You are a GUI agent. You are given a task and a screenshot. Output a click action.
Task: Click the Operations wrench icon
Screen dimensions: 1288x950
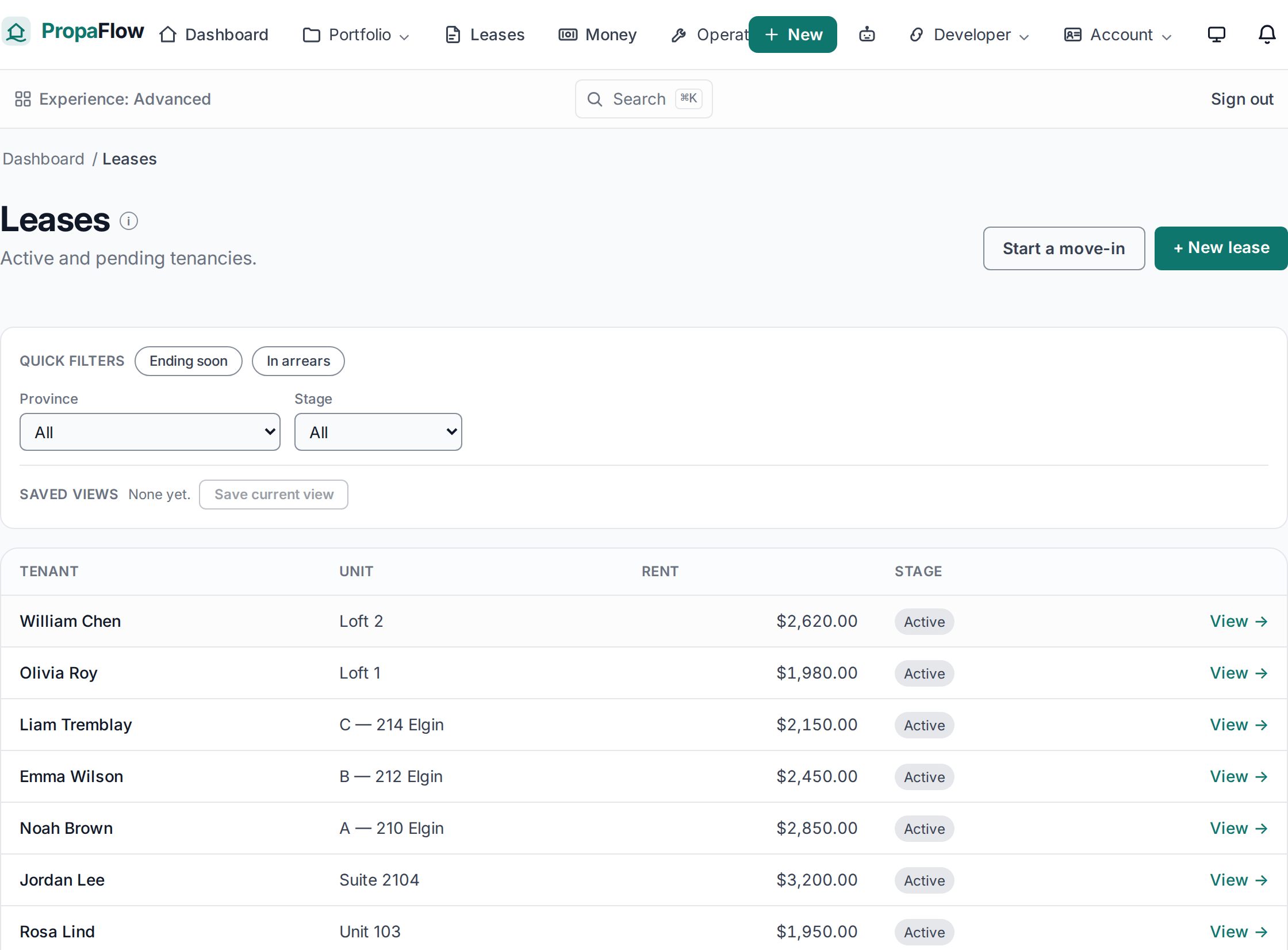click(x=678, y=35)
